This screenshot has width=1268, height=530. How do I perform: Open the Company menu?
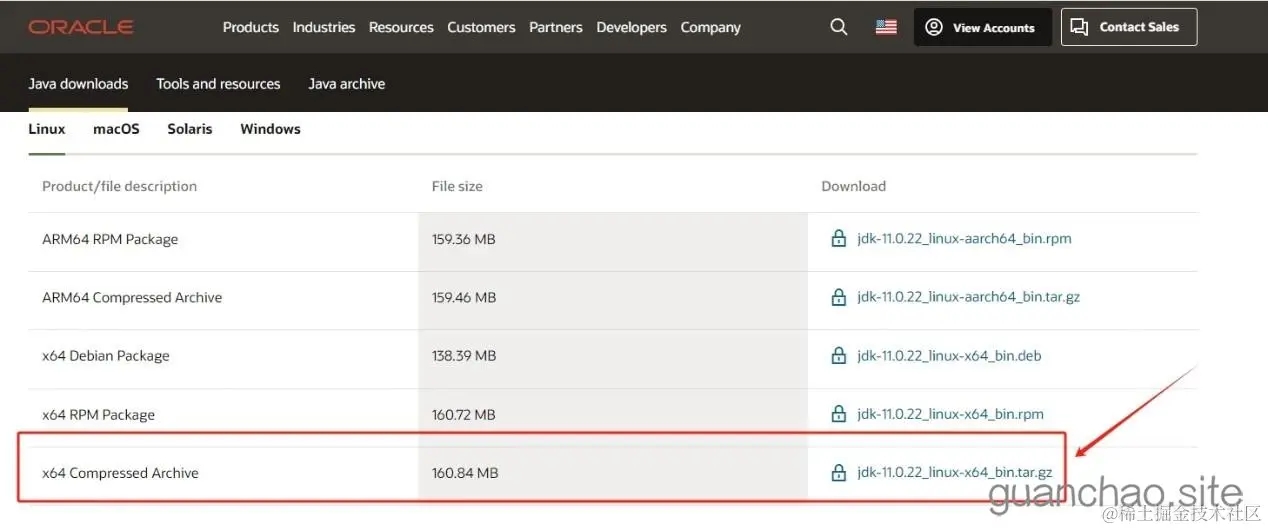click(711, 27)
